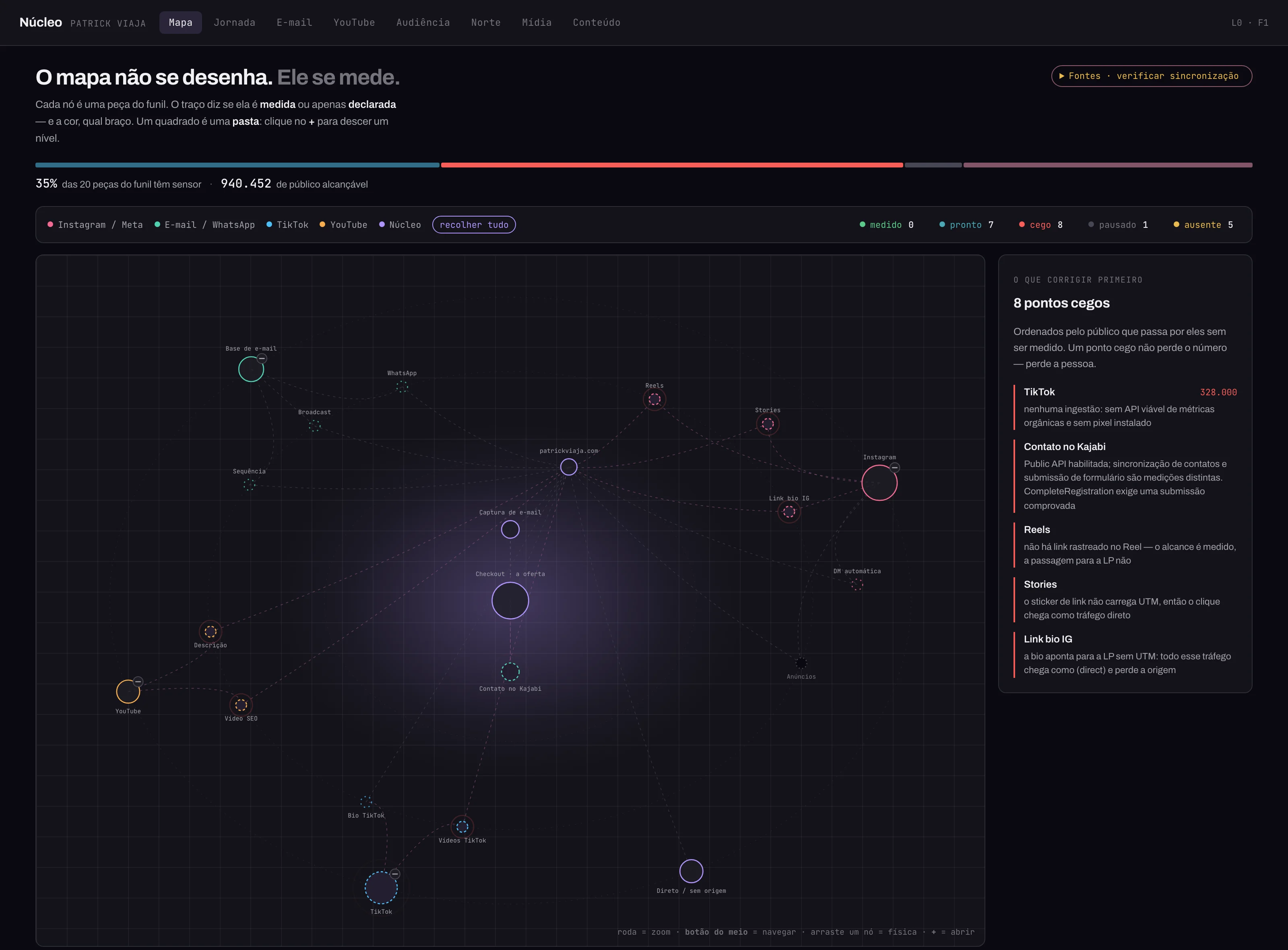
Task: Select the DM automática node
Action: point(857,584)
